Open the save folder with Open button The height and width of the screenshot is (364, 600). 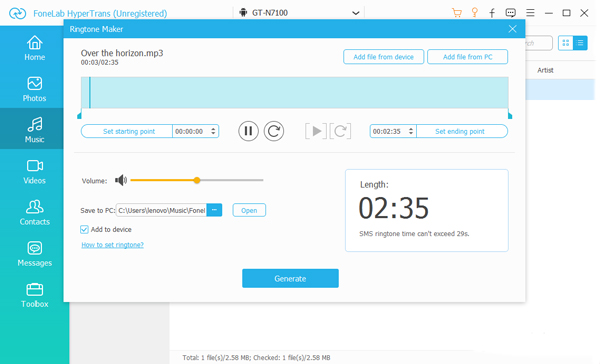click(x=249, y=210)
